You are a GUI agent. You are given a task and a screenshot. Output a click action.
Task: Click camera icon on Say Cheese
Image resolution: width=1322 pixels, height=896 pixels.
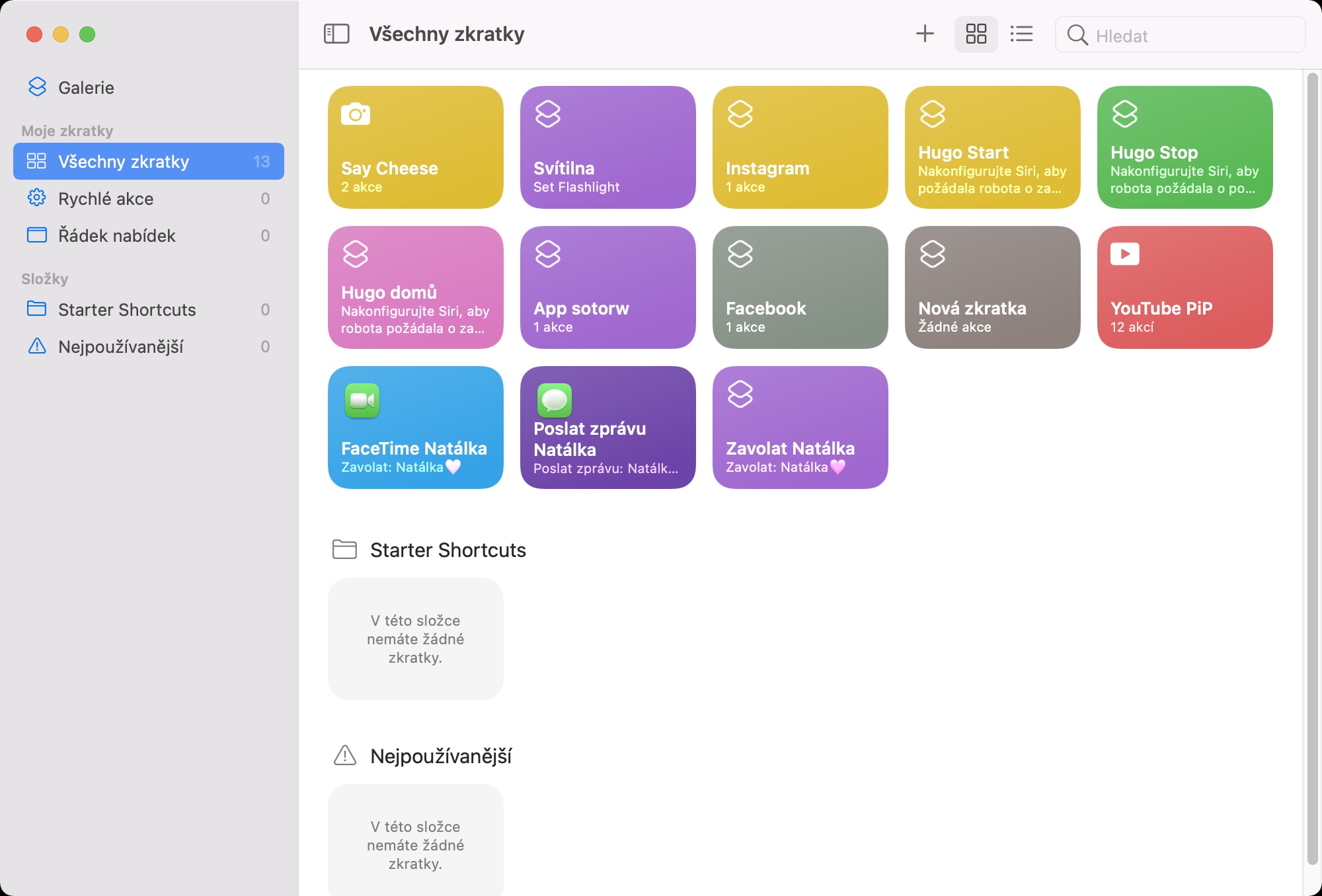pyautogui.click(x=356, y=114)
